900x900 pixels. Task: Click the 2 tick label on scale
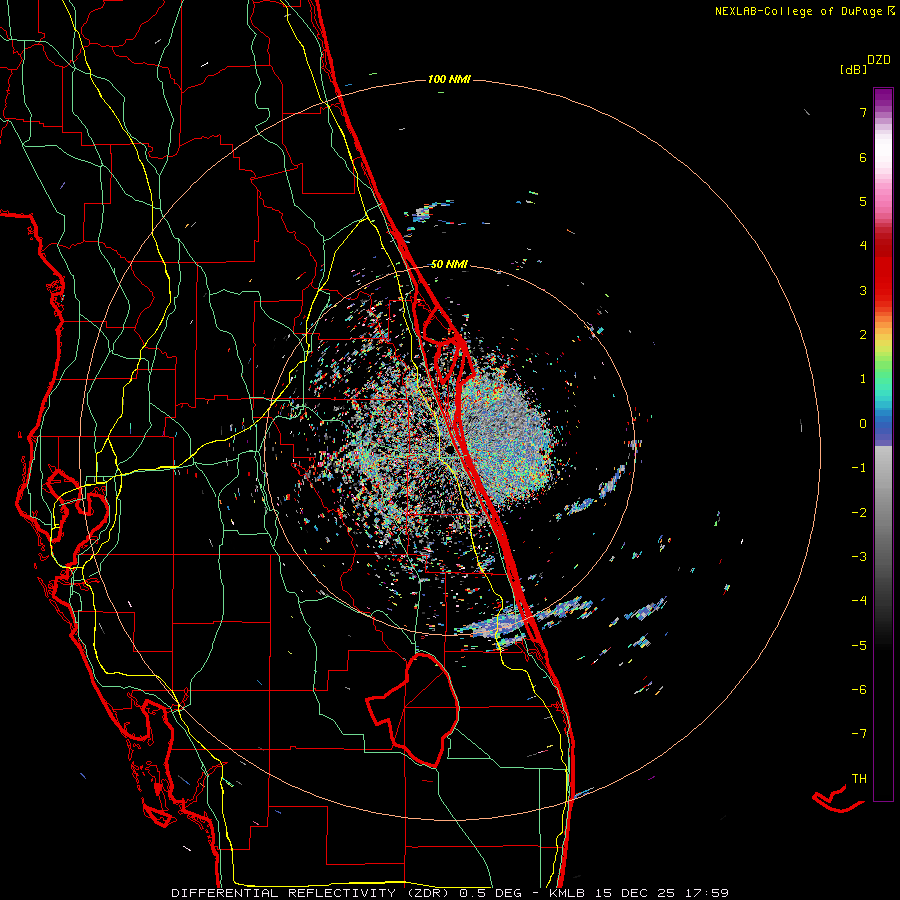click(x=863, y=335)
